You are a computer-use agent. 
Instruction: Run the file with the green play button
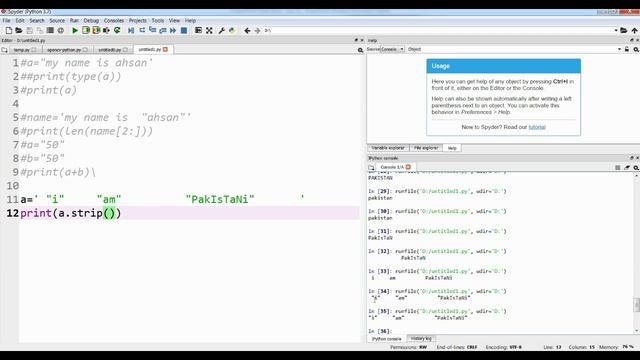tap(75, 30)
